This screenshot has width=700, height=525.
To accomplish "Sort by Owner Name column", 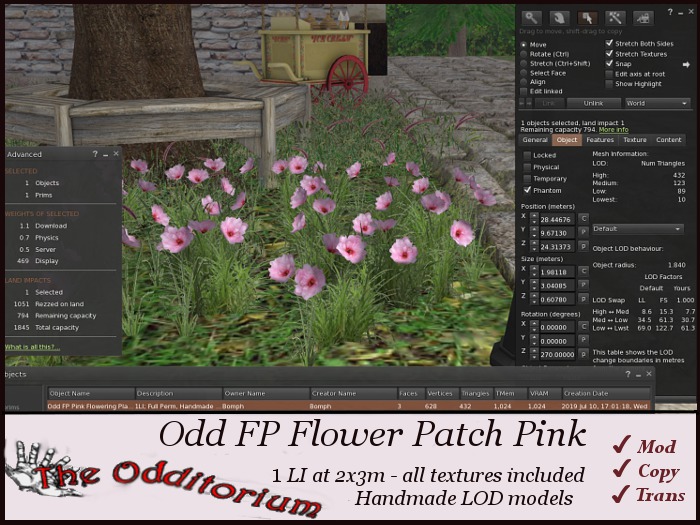I will (266, 393).
